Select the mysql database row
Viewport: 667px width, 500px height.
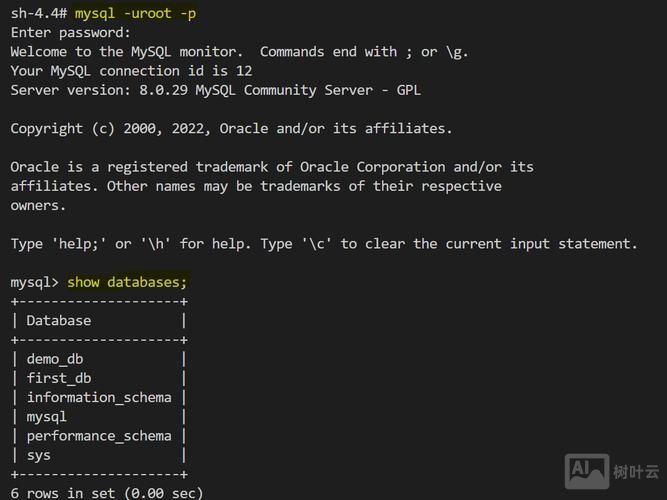click(46, 416)
